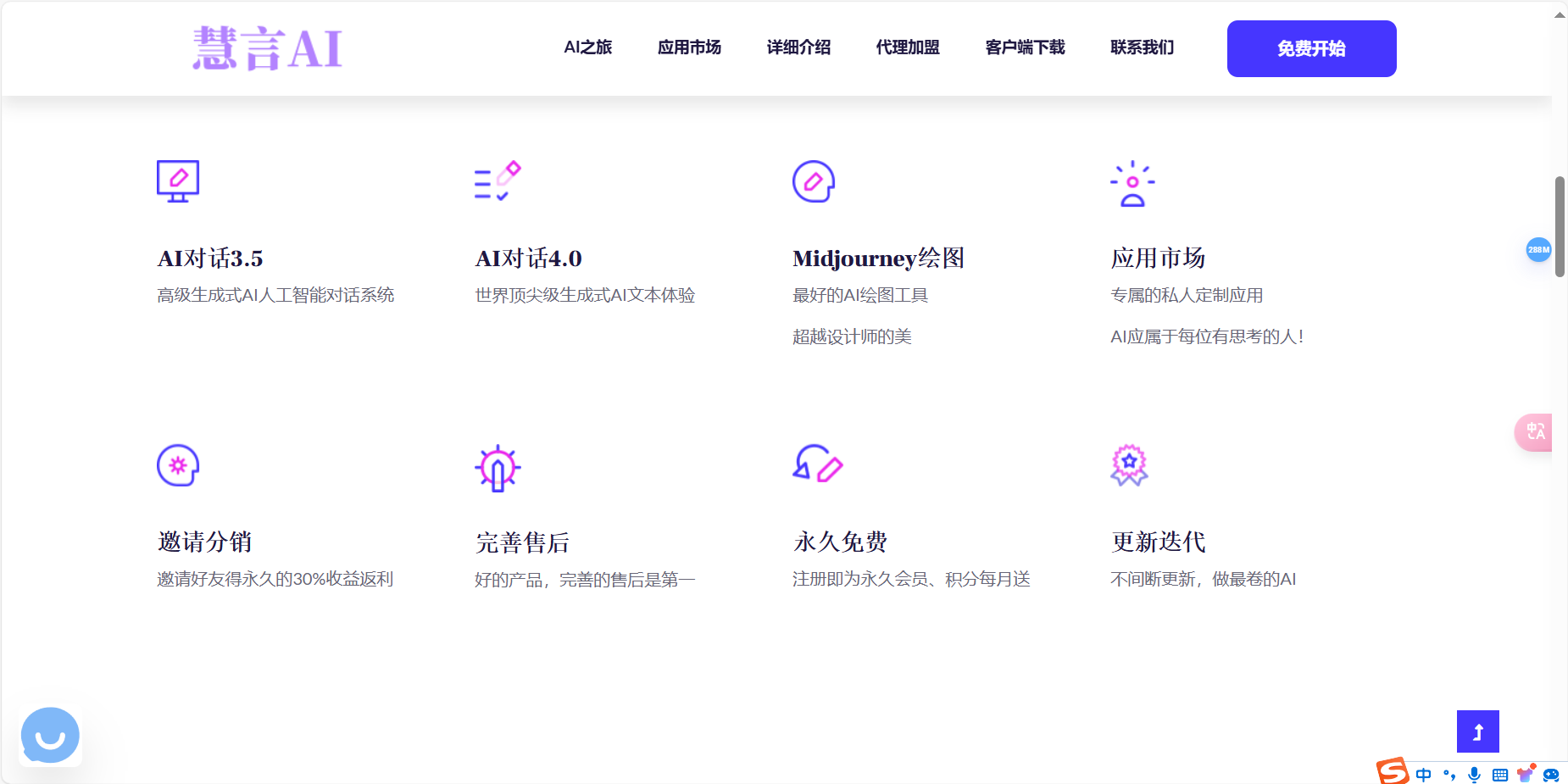The image size is (1568, 784).
Task: Click the 永久免费 swoosh-pencil icon
Action: tap(816, 464)
